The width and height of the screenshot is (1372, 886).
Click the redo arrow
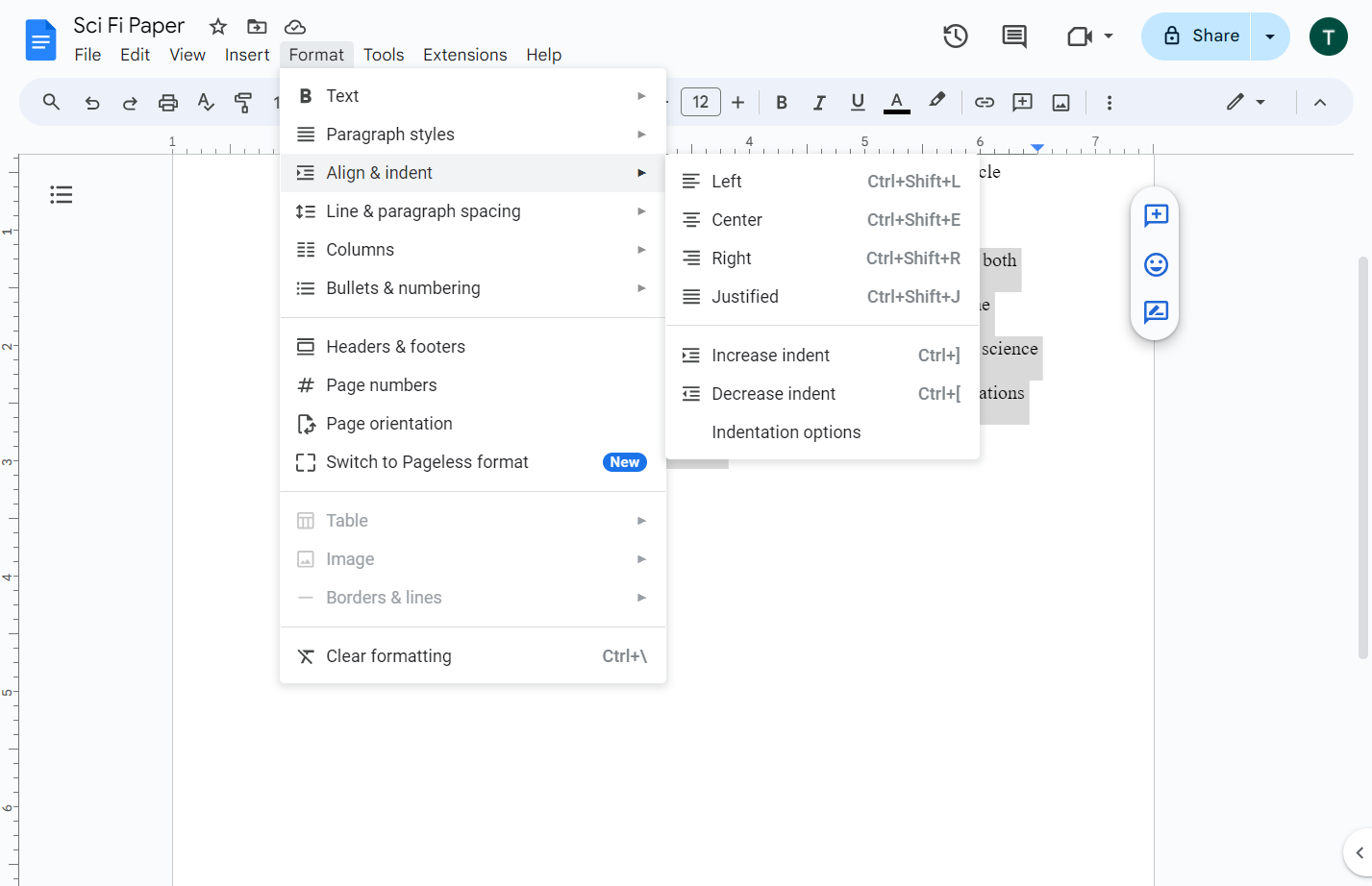tap(130, 103)
